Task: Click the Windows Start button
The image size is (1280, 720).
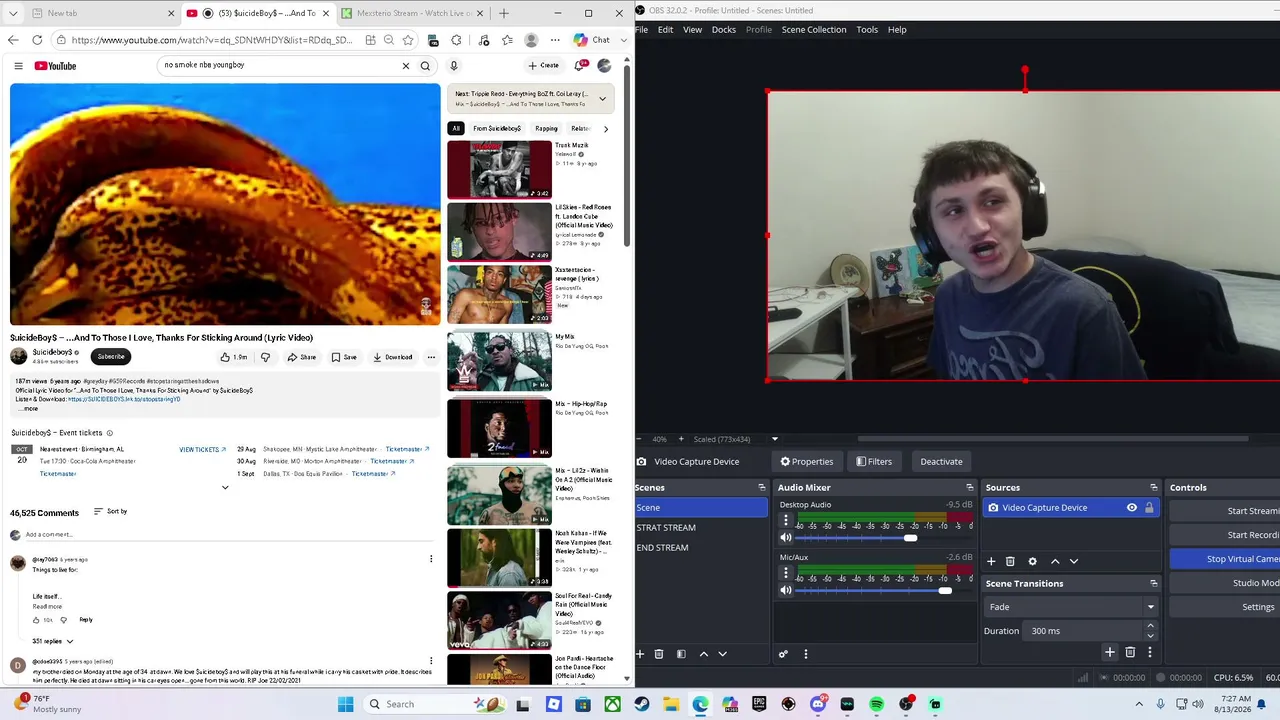Action: coord(346,704)
